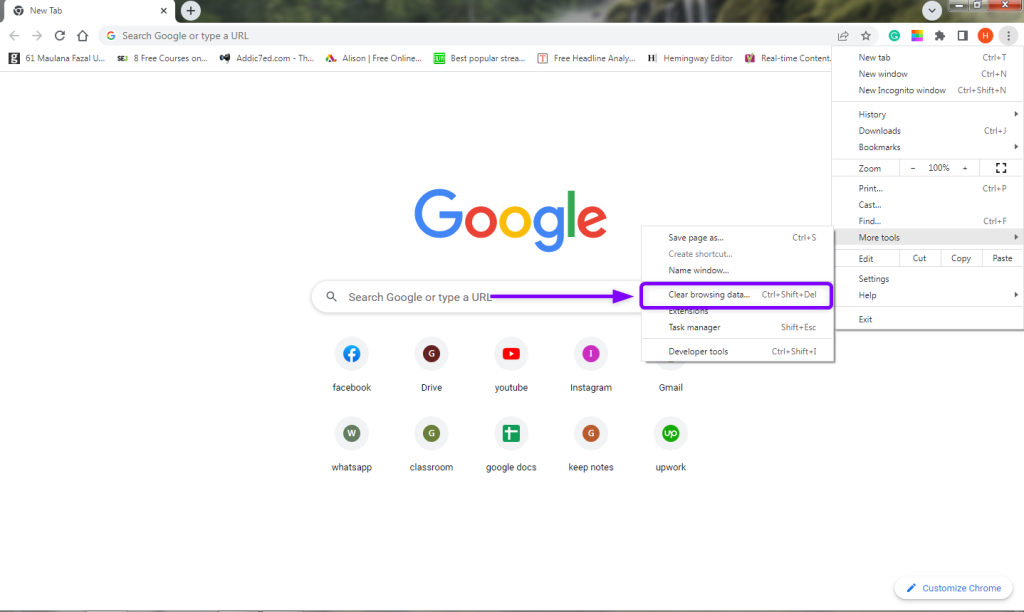Select New tab in Chrome menu
The image size is (1024, 612).
click(x=928, y=57)
